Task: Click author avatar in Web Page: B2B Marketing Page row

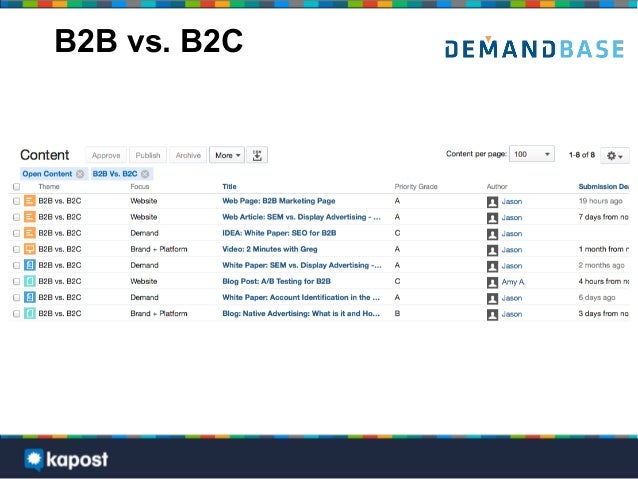Action: [x=492, y=202]
